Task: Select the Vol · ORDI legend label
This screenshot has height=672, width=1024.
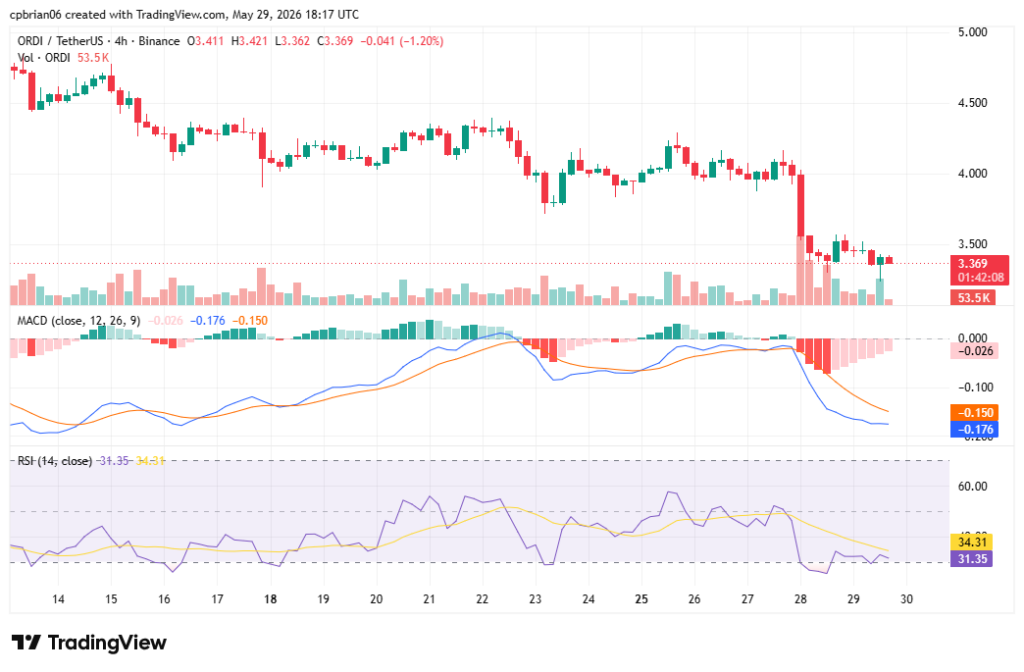Action: pos(44,58)
